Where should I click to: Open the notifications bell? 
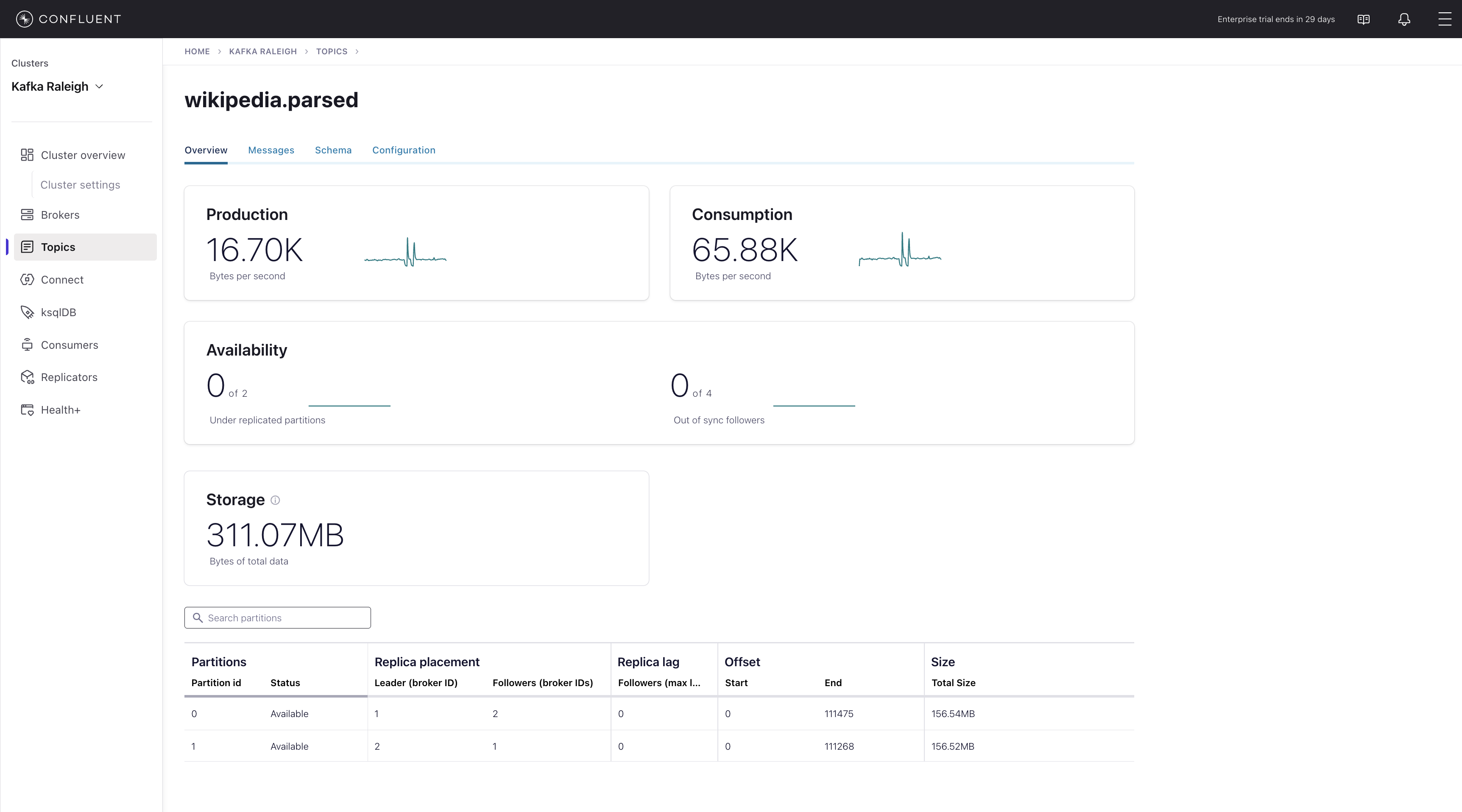(1404, 19)
